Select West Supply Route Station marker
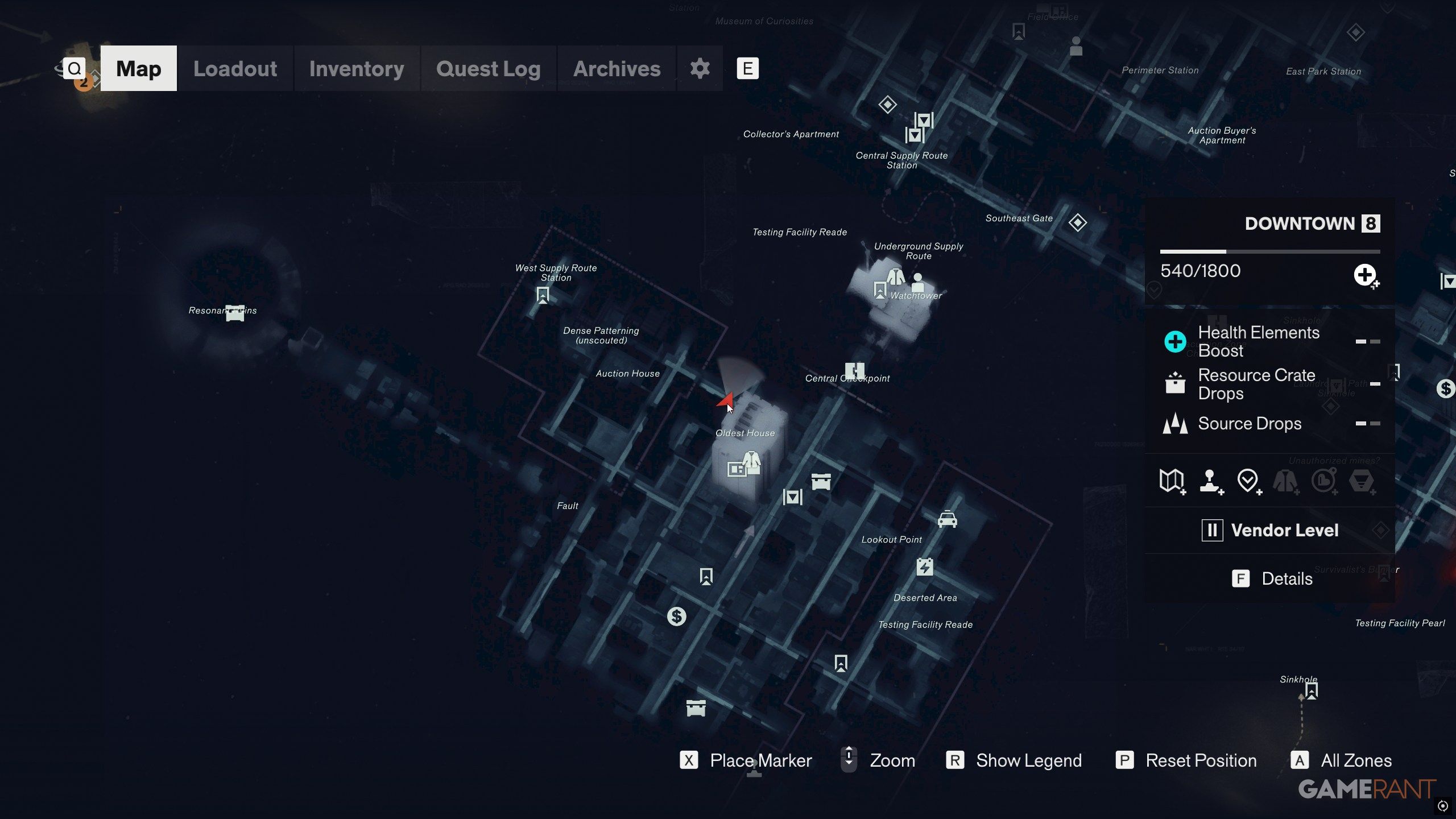 [x=543, y=295]
